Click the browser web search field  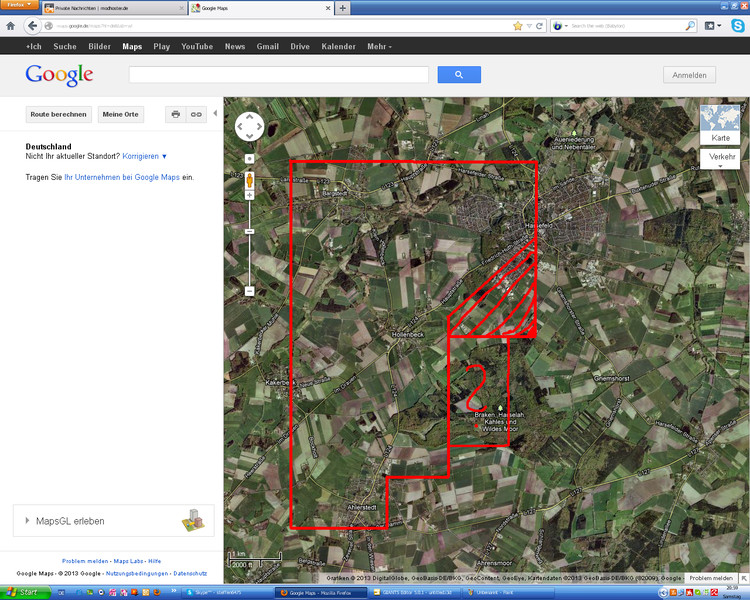pyautogui.click(x=627, y=26)
